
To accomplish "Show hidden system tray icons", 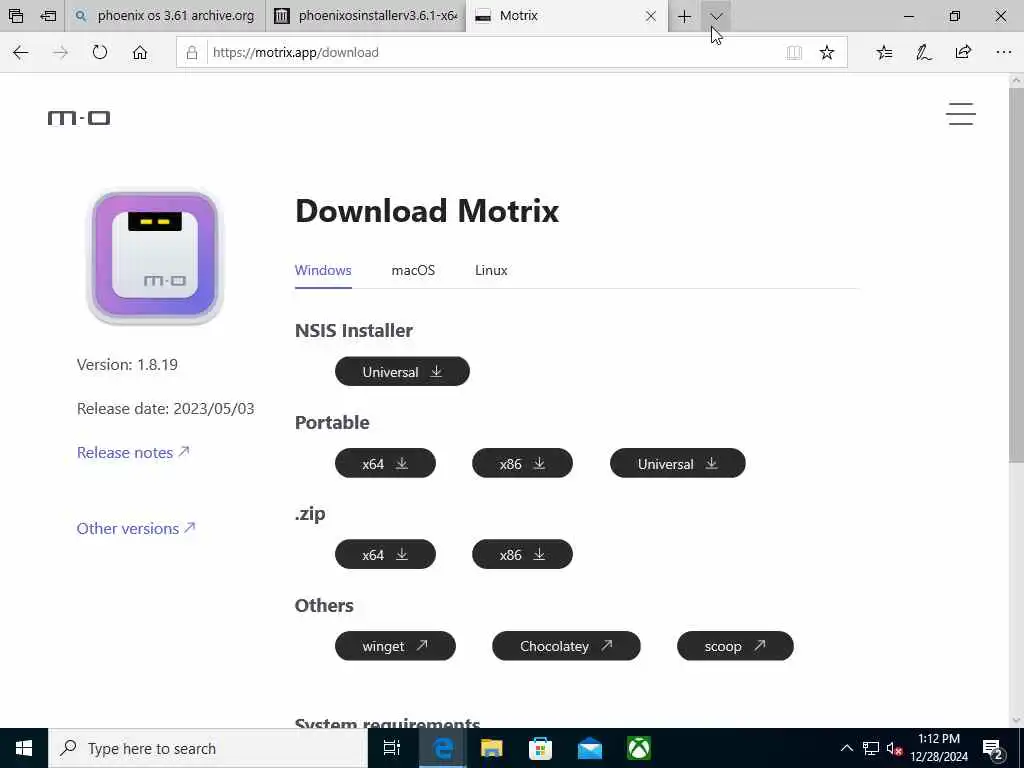I will 846,748.
